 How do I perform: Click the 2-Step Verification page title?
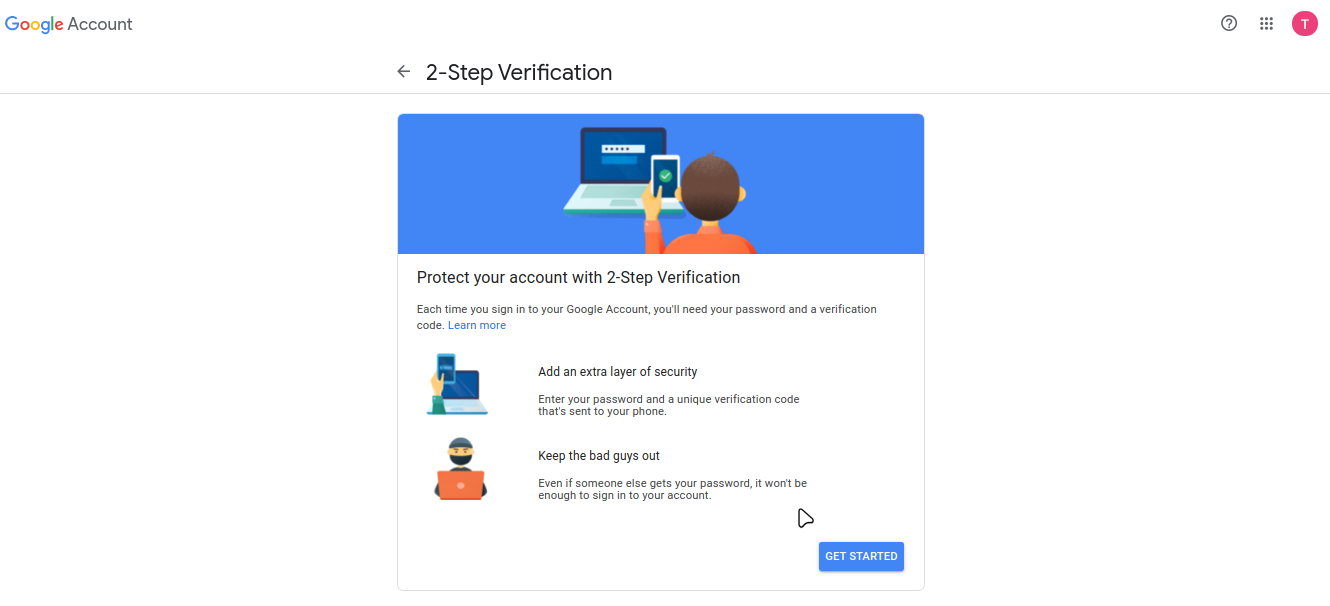pyautogui.click(x=519, y=72)
